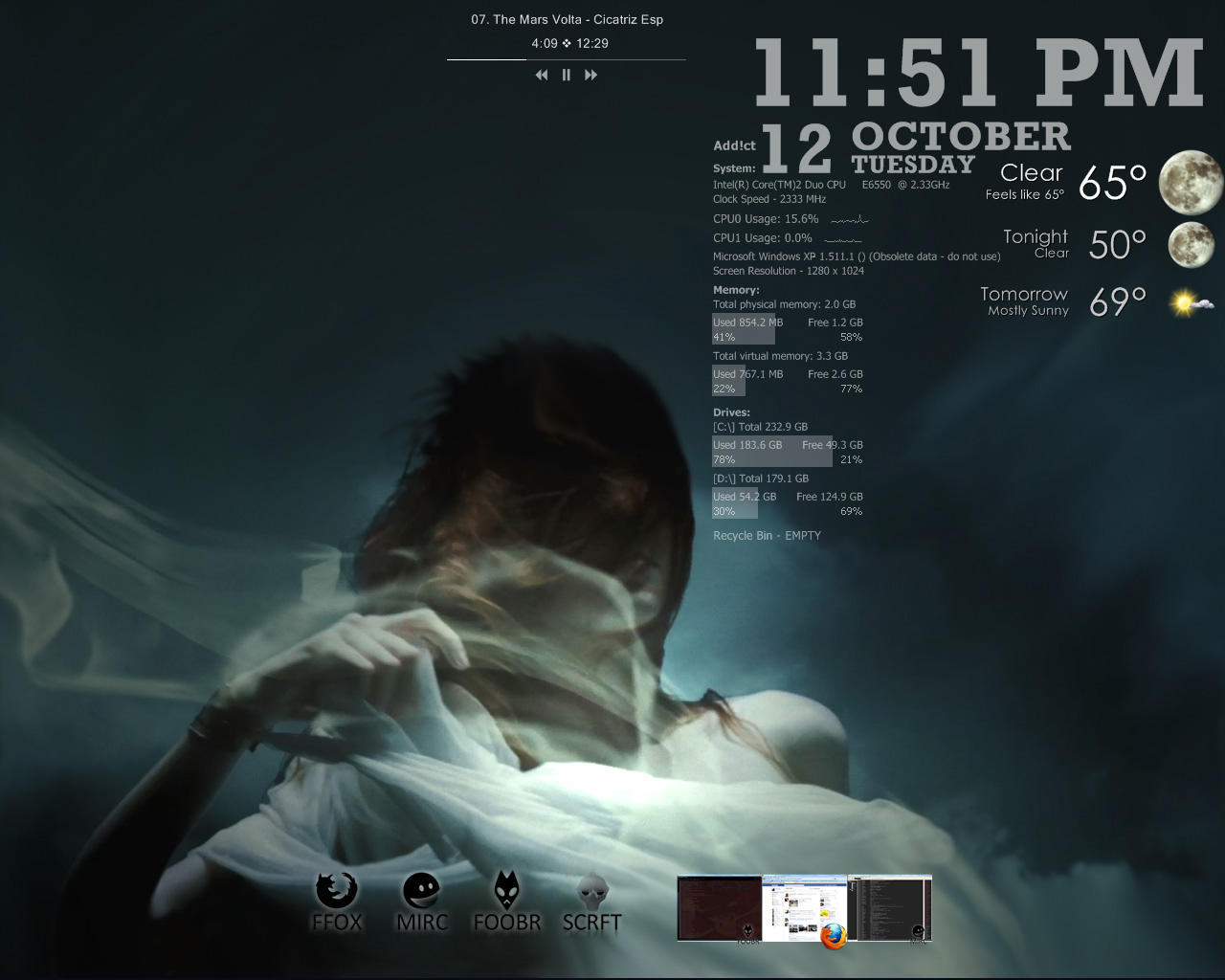Image resolution: width=1225 pixels, height=980 pixels.
Task: Click the 'Mostly Sunny' forecast text
Action: (x=1028, y=311)
